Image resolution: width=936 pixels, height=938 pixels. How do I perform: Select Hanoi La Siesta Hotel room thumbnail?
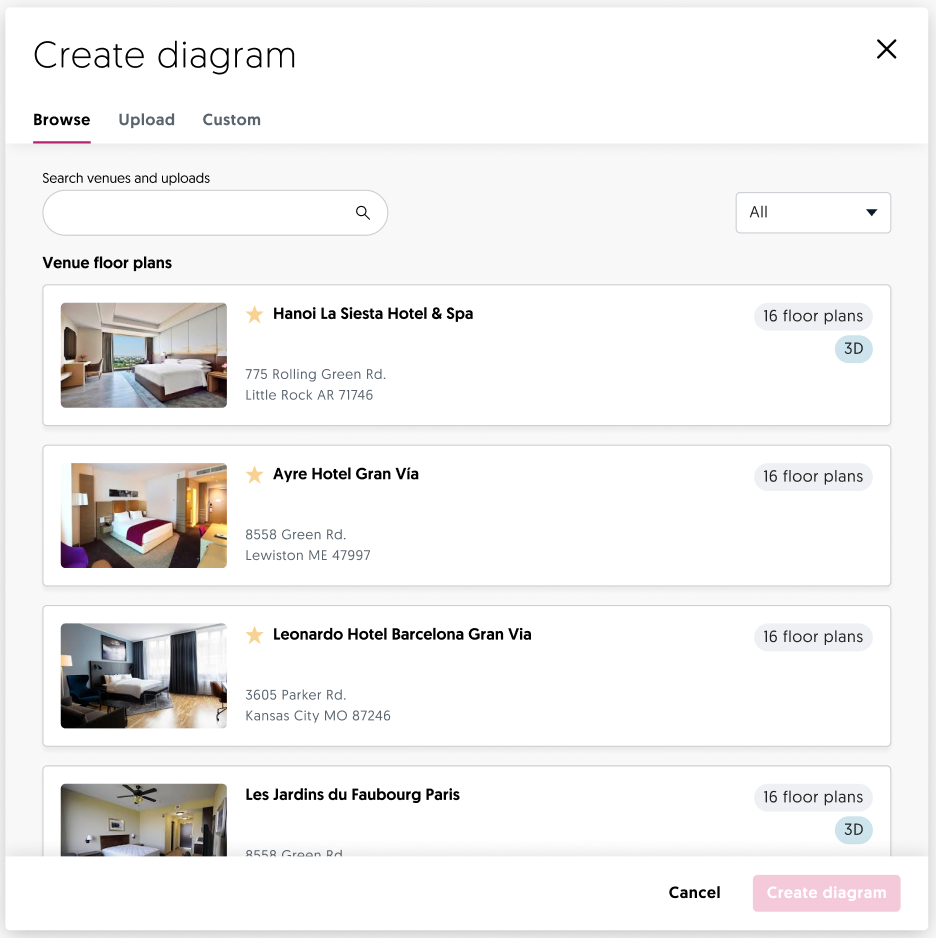pos(144,355)
